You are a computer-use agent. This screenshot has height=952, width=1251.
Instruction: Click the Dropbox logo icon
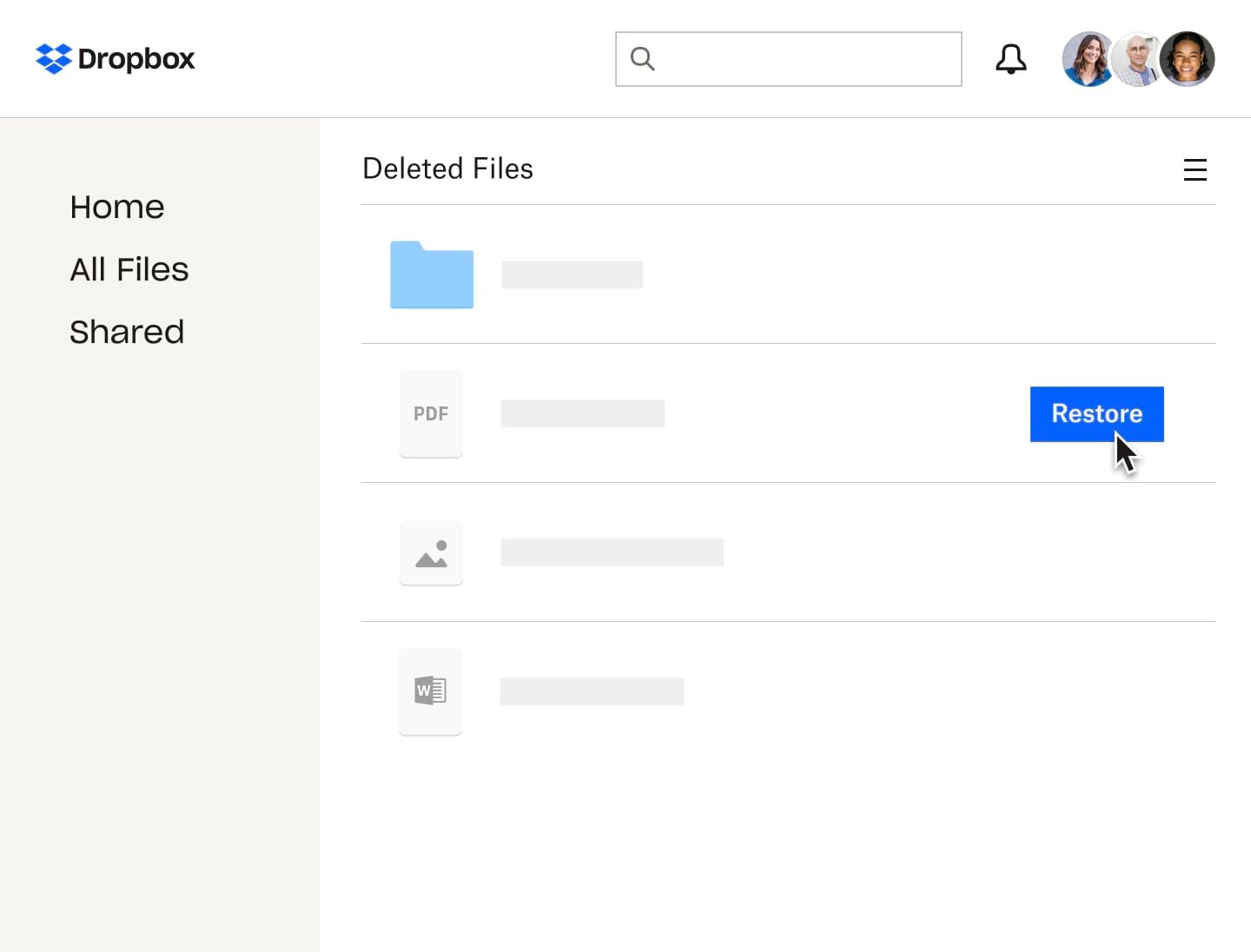coord(53,59)
